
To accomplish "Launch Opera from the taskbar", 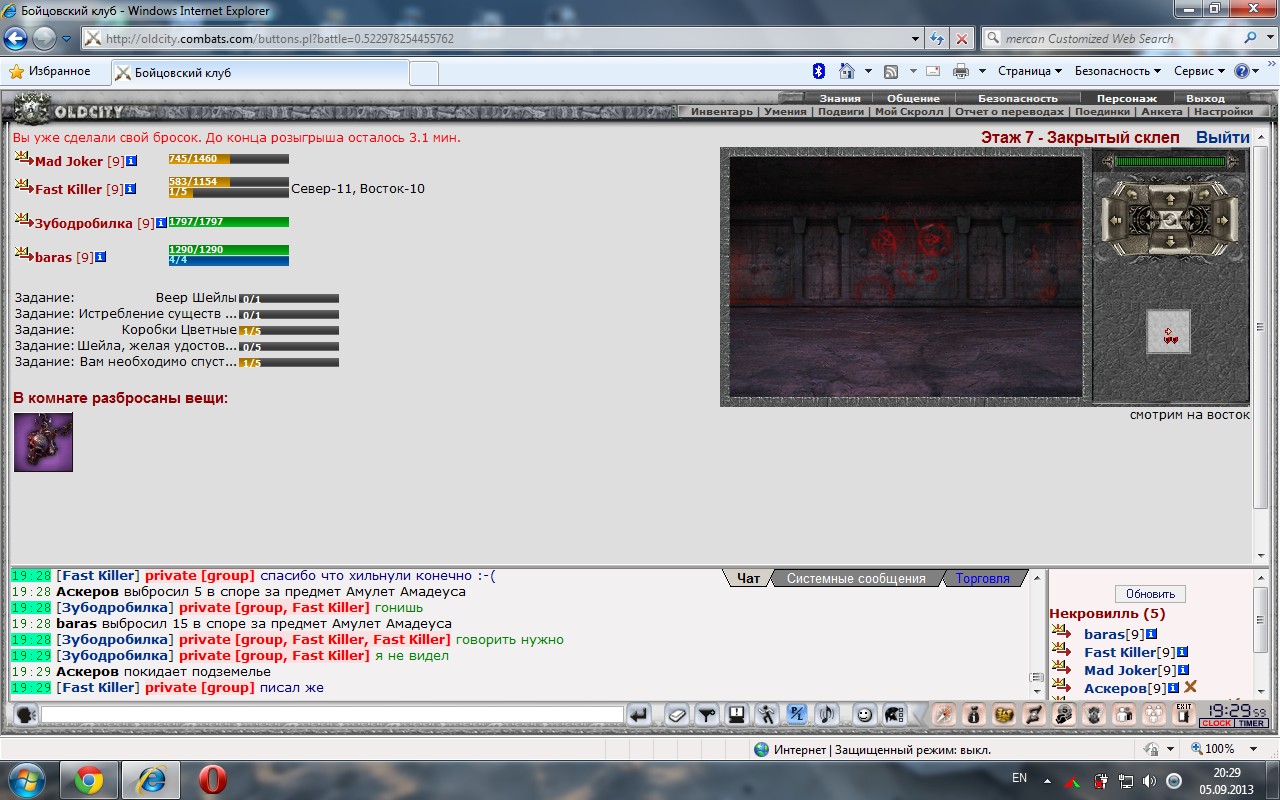I will click(x=212, y=779).
